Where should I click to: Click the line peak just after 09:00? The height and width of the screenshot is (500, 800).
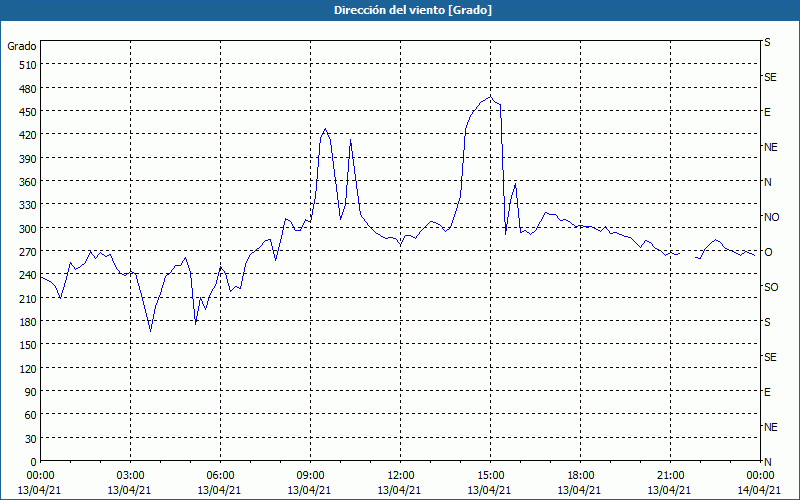pos(325,129)
